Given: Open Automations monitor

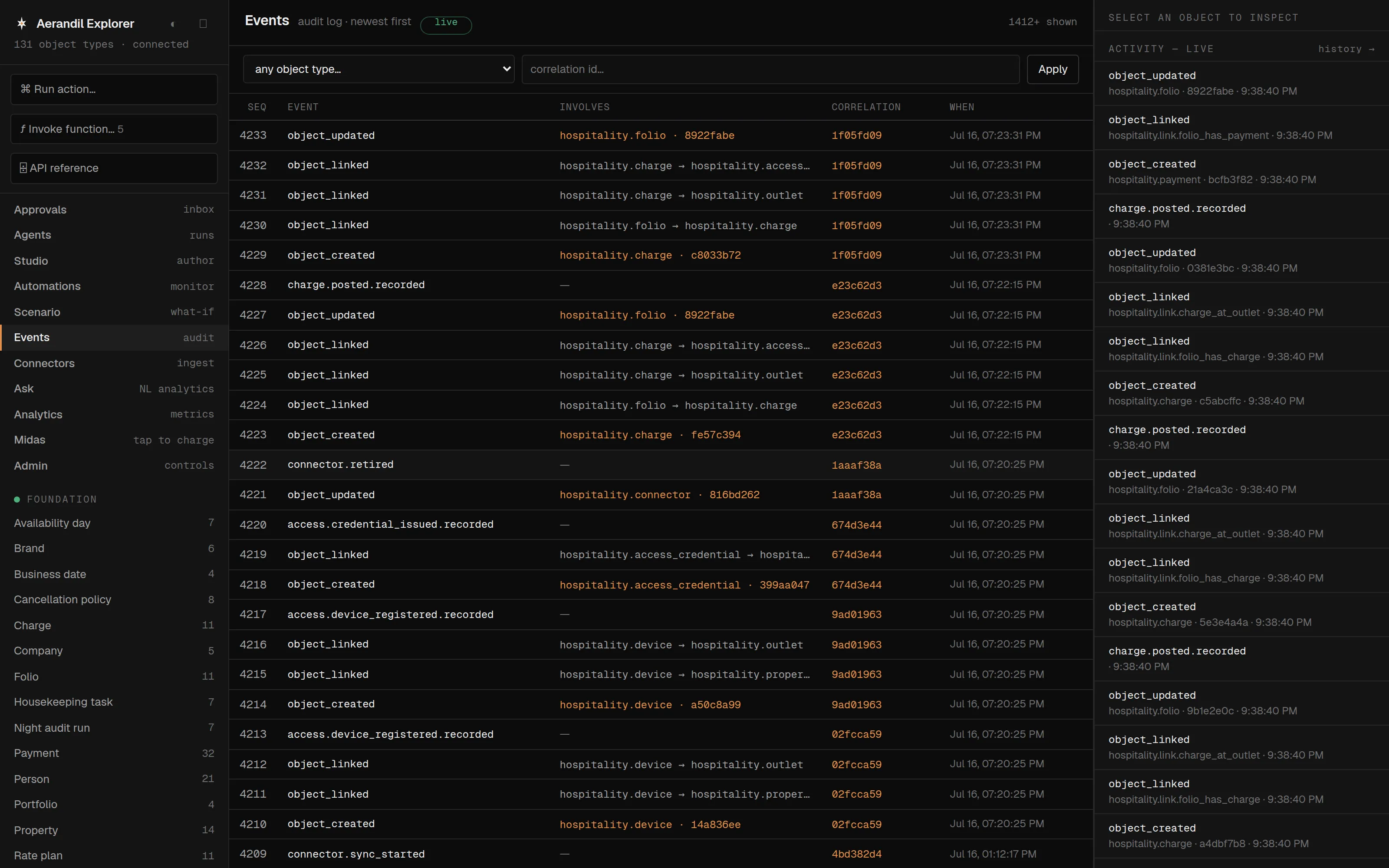Looking at the screenshot, I should [114, 286].
